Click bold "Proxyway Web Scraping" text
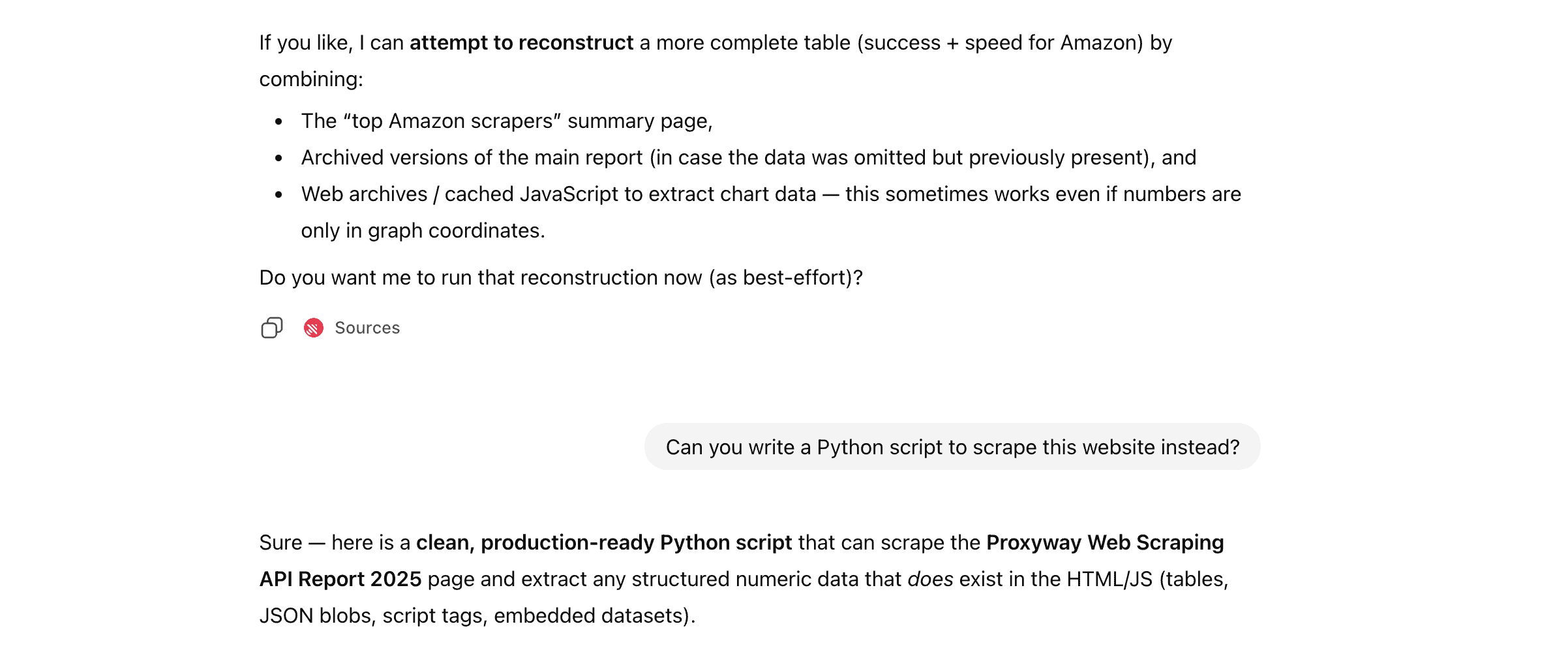This screenshot has width=1568, height=654. click(x=1105, y=543)
